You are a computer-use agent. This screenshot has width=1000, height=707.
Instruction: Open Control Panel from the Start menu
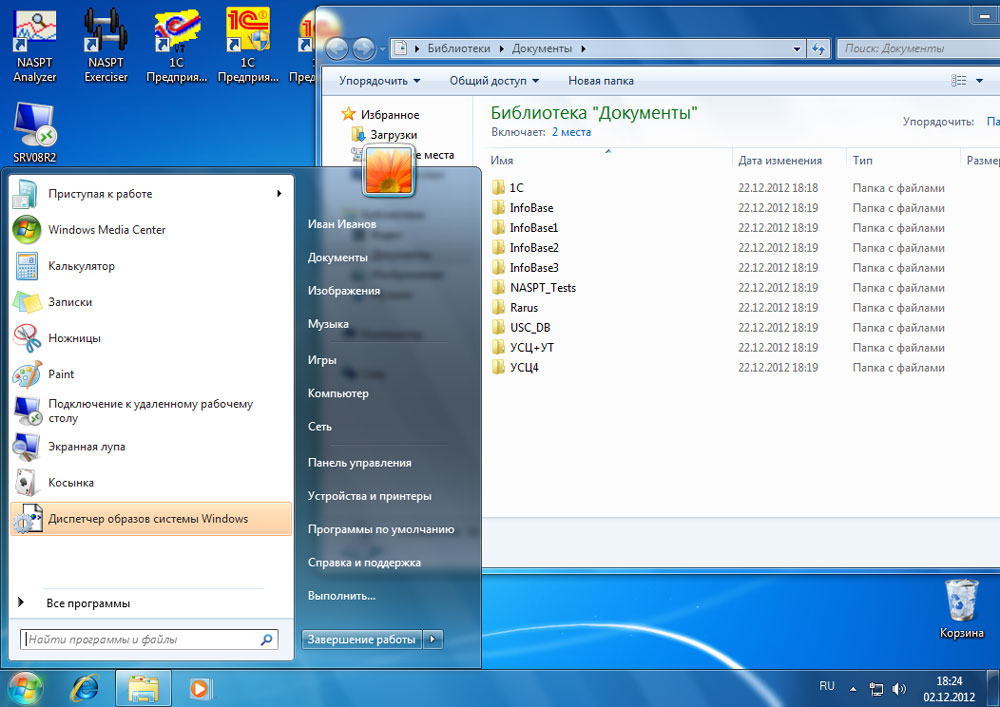[359, 463]
